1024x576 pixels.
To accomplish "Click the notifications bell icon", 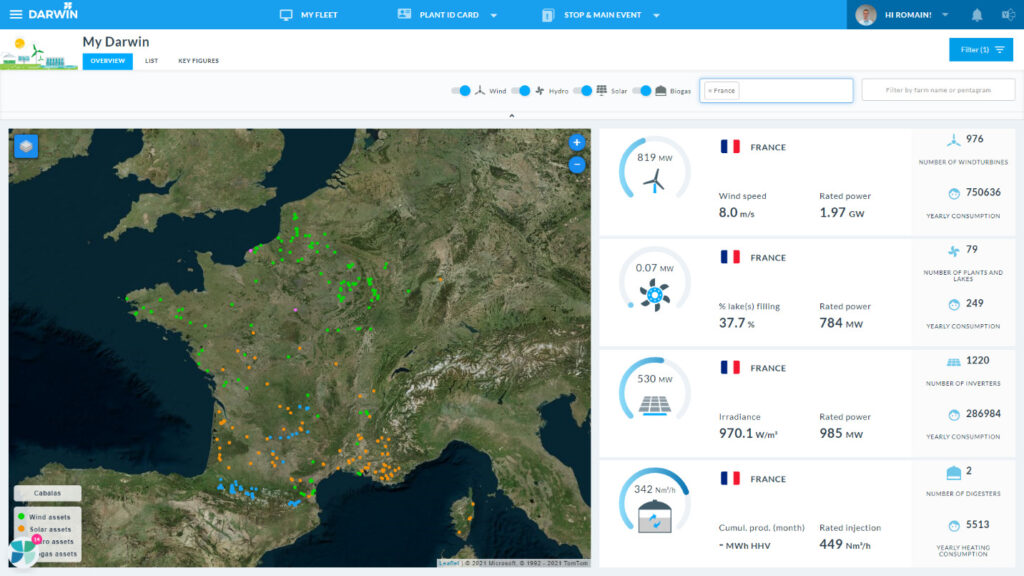I will 976,14.
